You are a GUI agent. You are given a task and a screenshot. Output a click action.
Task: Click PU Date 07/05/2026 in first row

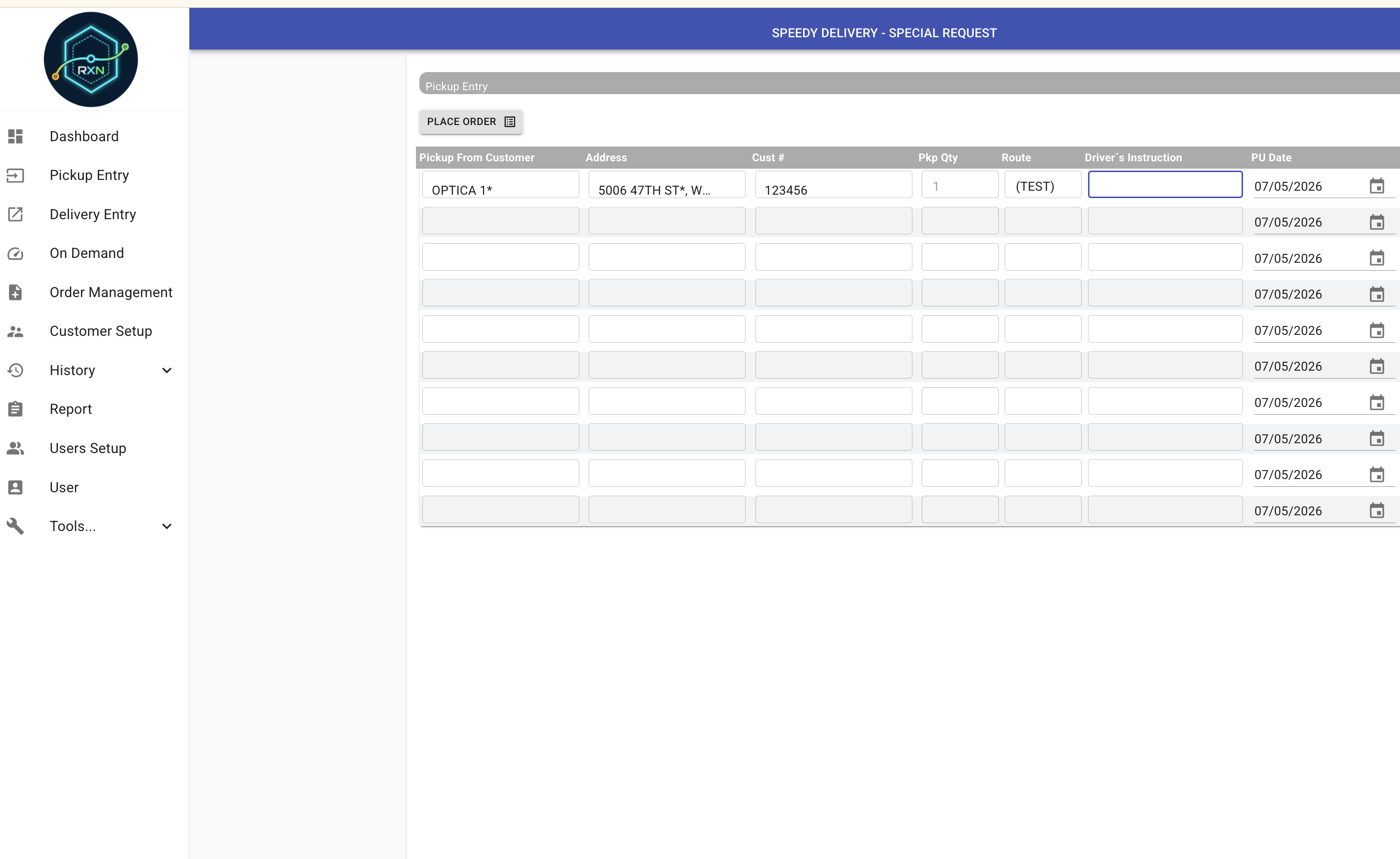1288,186
